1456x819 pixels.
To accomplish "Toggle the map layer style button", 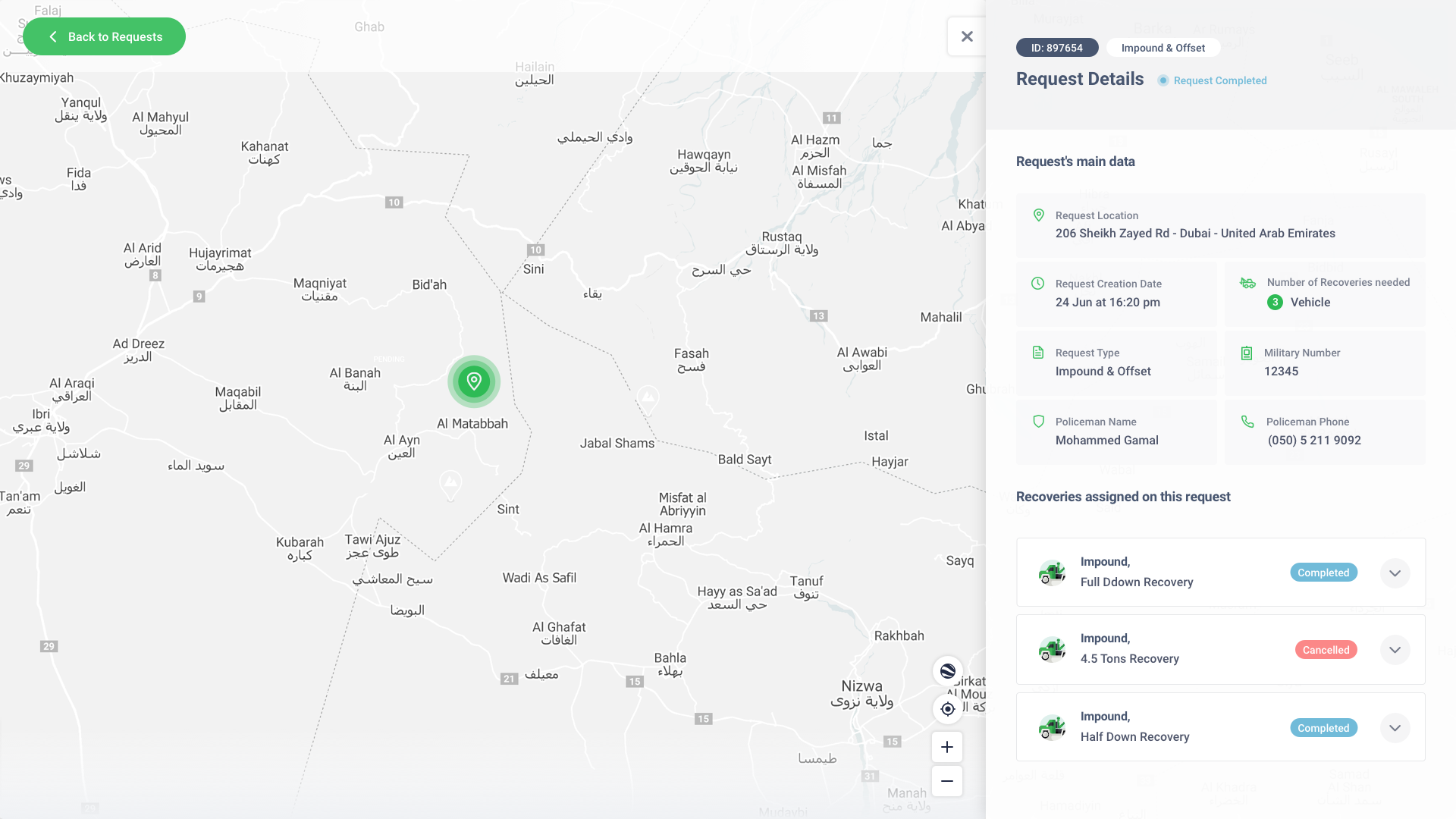I will point(947,671).
